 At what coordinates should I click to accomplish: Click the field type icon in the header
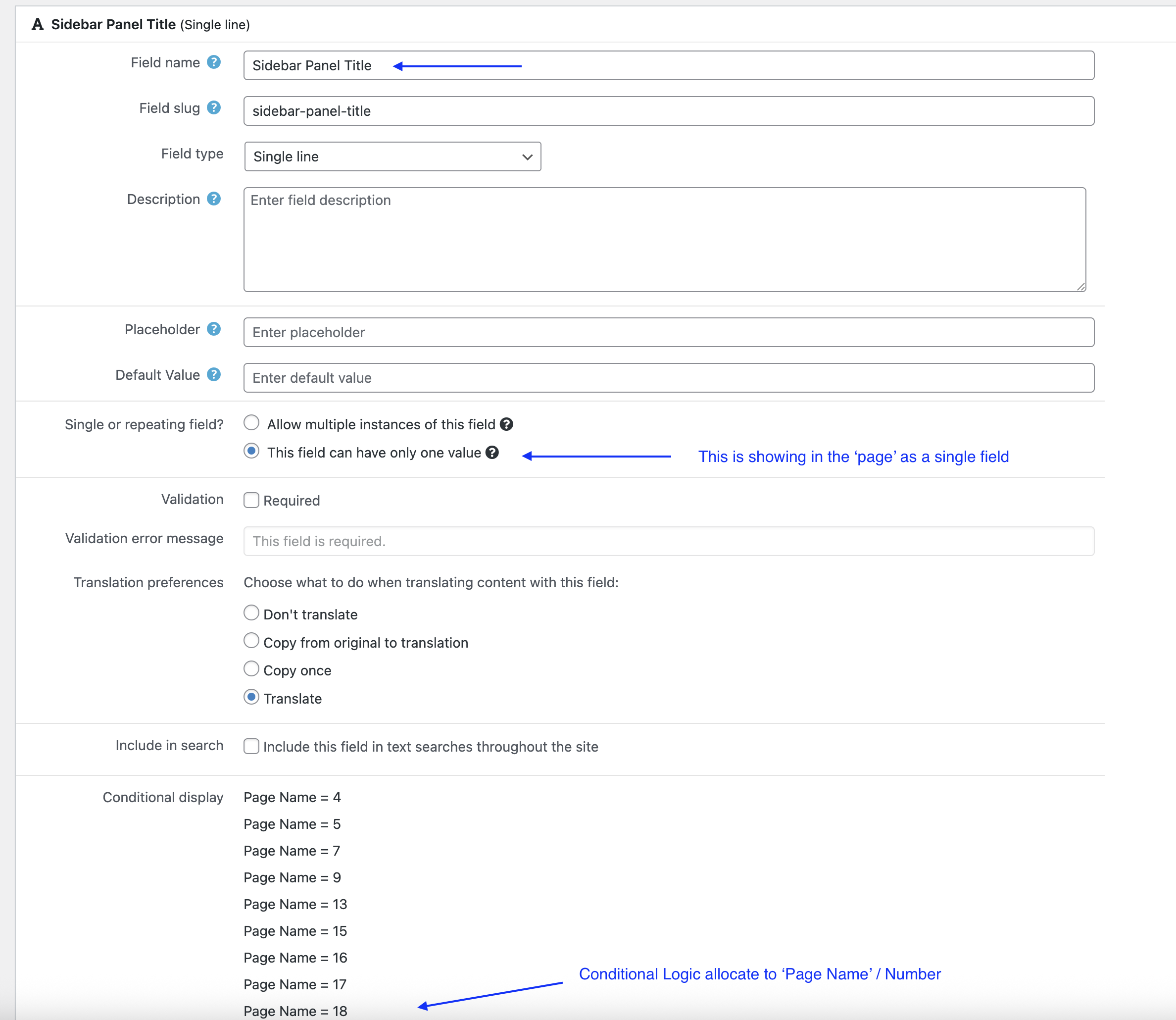pos(38,24)
